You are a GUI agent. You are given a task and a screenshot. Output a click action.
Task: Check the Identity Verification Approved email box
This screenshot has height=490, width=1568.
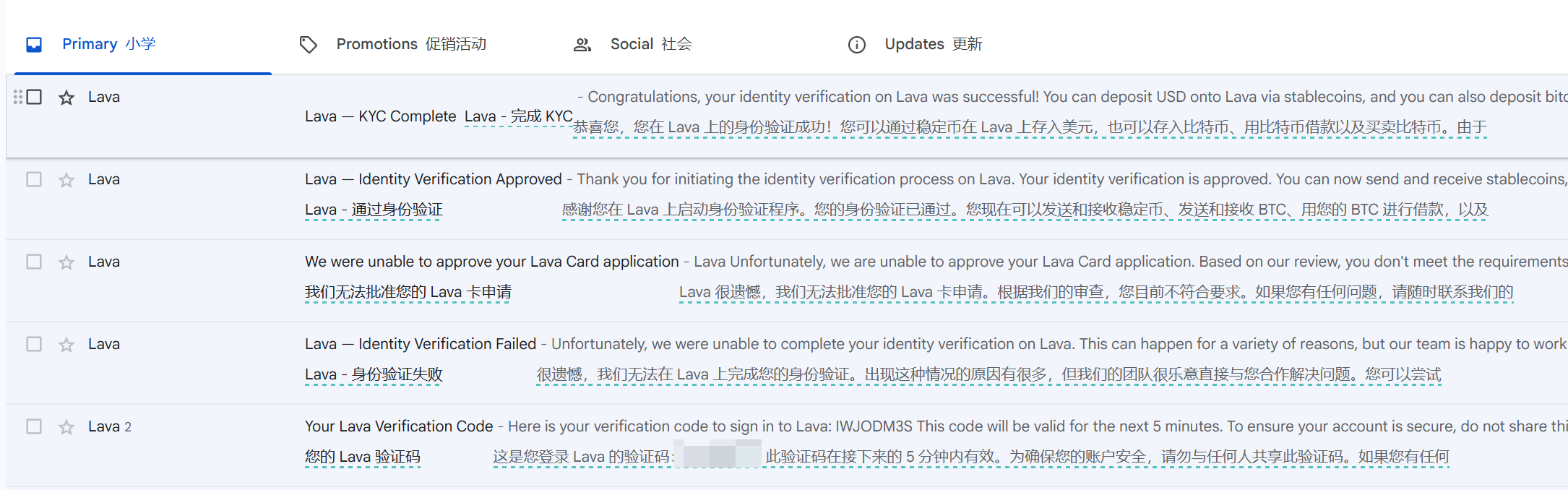34,179
